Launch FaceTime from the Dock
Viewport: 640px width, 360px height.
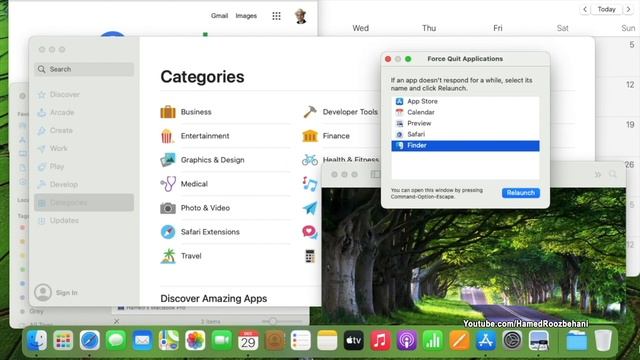coord(222,340)
